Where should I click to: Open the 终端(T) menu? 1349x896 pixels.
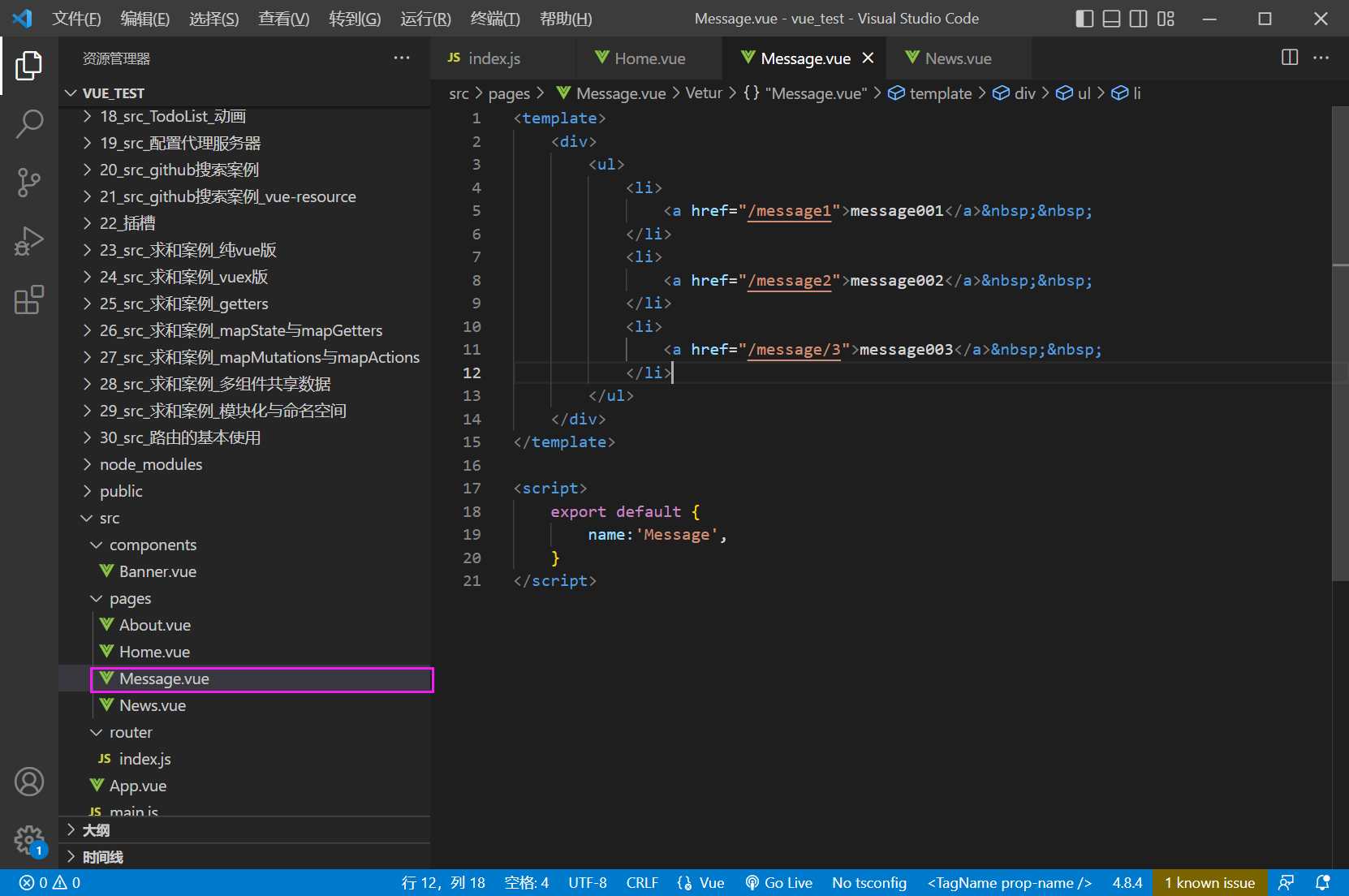(495, 19)
